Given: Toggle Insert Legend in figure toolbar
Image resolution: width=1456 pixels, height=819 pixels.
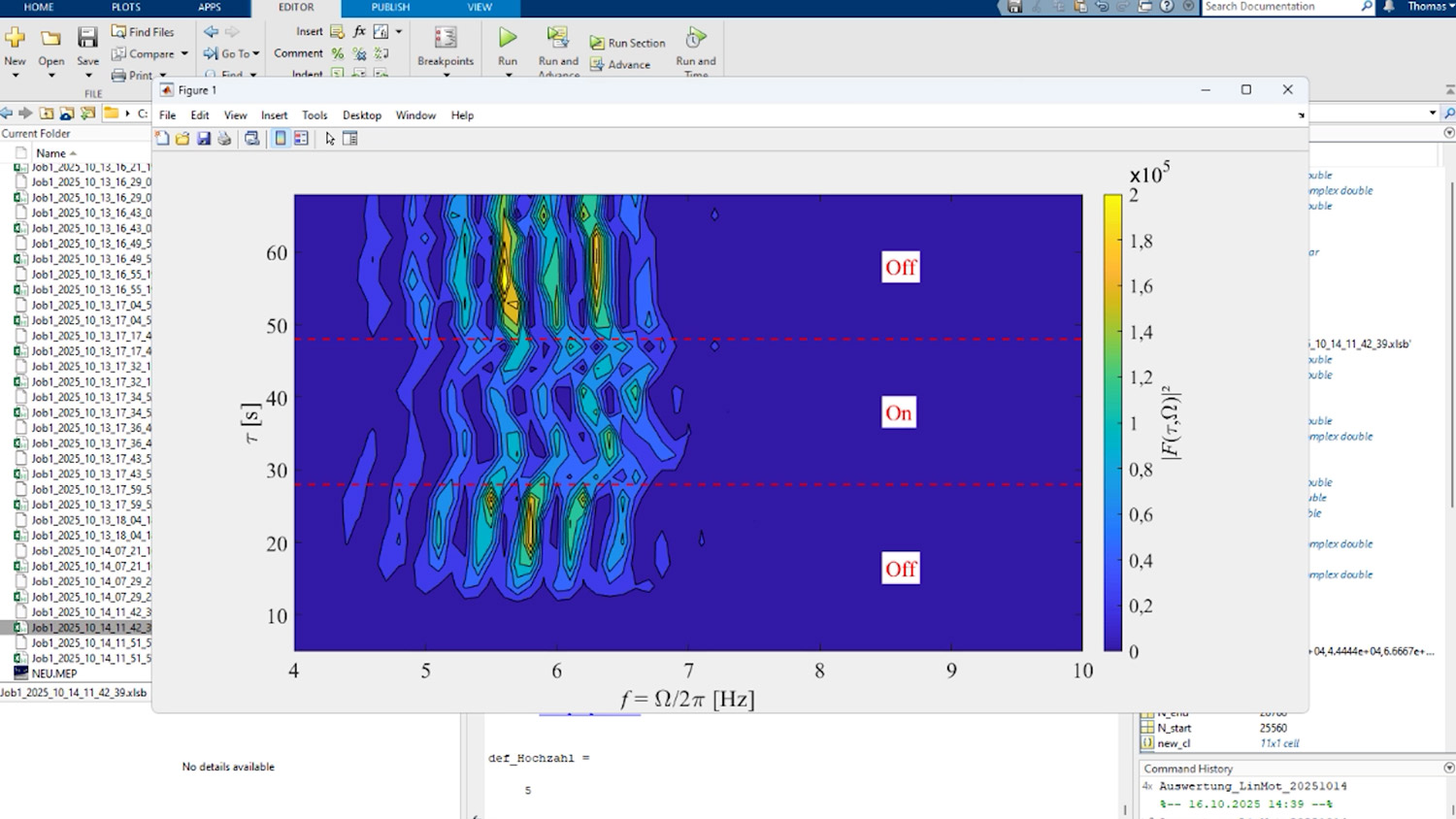Looking at the screenshot, I should point(301,139).
